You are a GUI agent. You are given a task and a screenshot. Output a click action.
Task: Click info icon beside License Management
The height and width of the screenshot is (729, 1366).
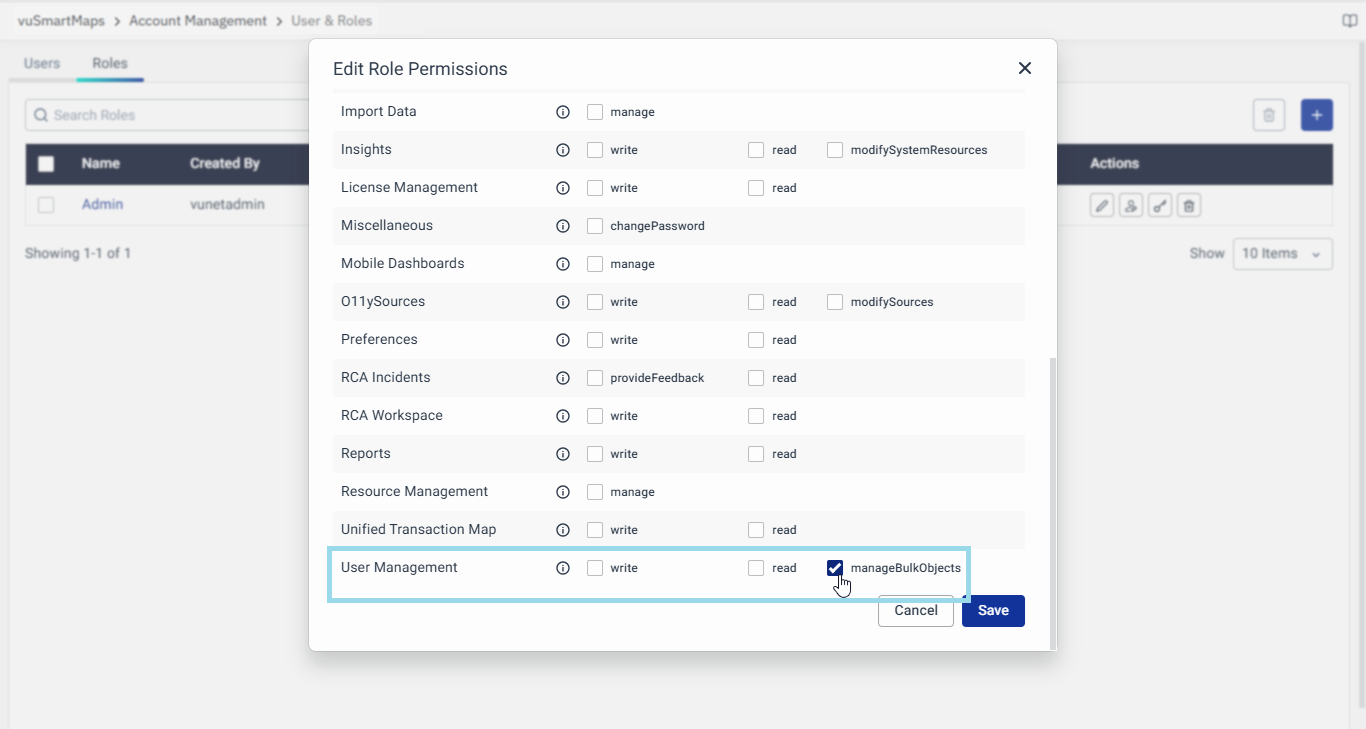pos(563,188)
